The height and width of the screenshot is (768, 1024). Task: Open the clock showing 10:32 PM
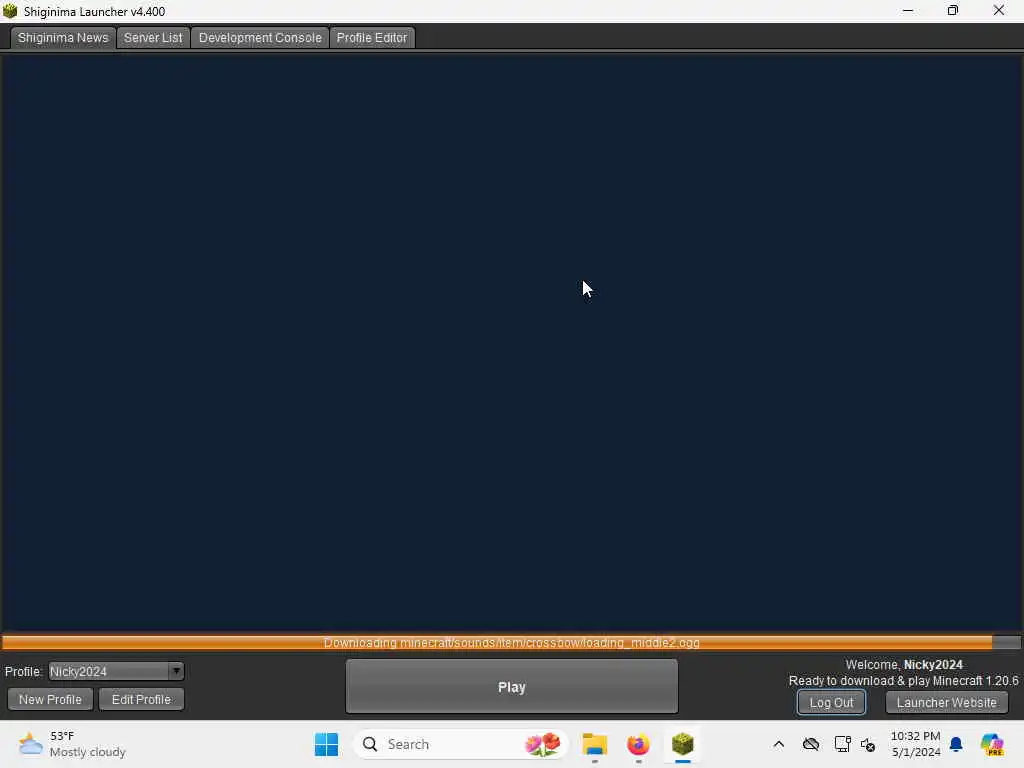coord(916,744)
